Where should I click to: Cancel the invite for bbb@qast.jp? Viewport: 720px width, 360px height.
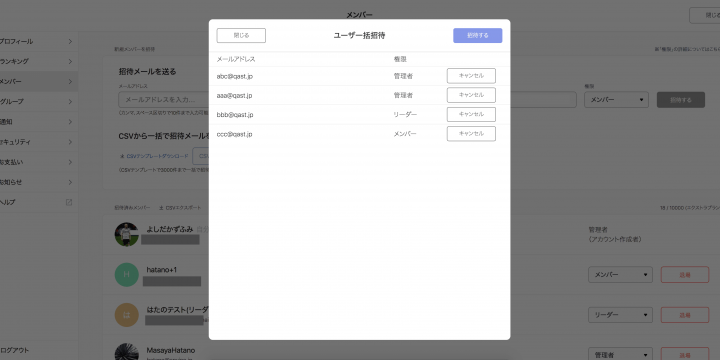pyautogui.click(x=471, y=114)
